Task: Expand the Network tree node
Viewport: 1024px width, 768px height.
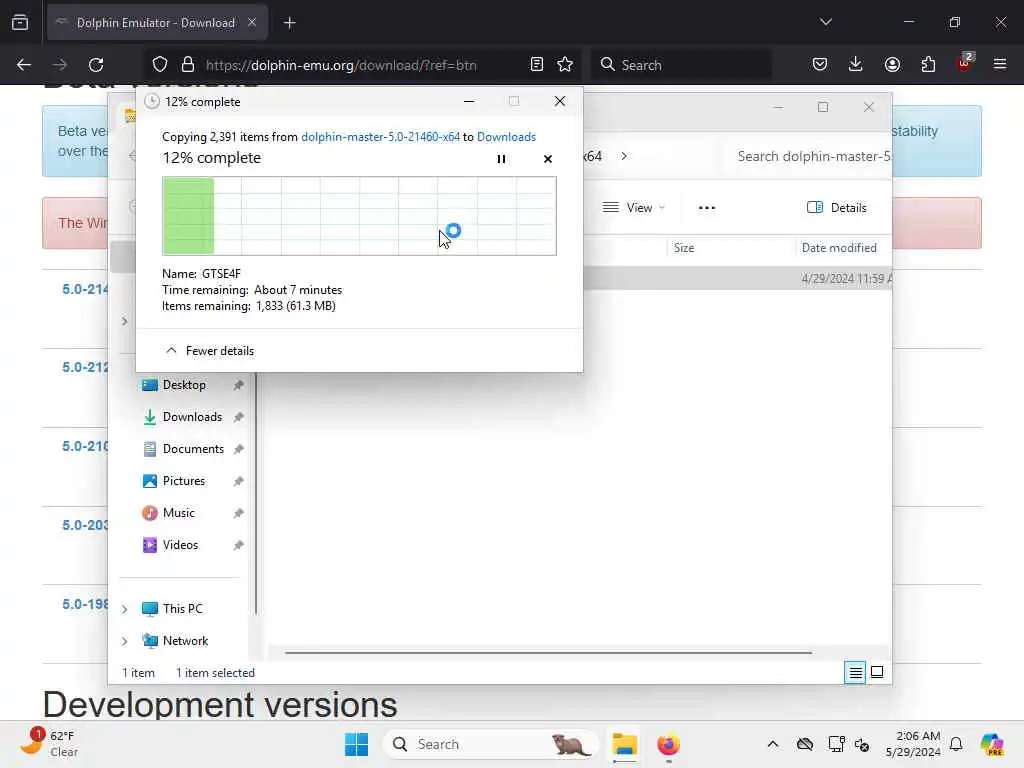Action: pyautogui.click(x=125, y=641)
